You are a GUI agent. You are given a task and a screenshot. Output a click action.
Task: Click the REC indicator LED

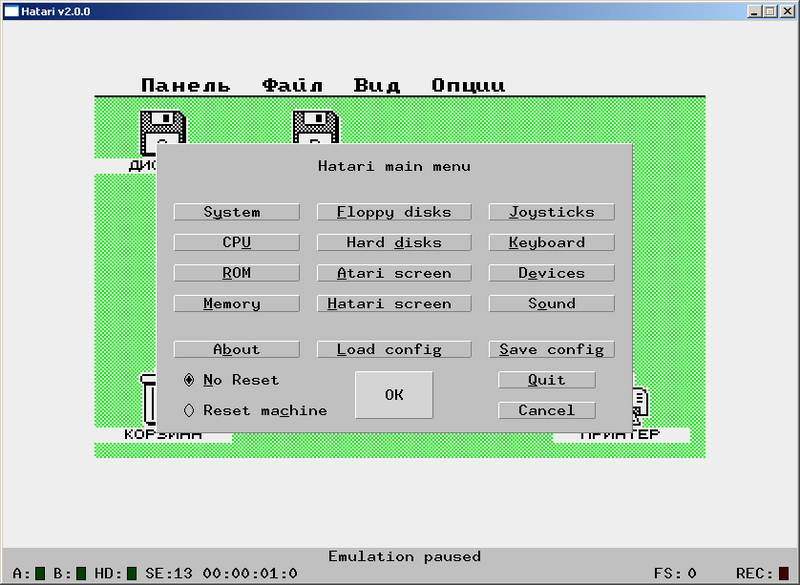pyautogui.click(x=784, y=574)
